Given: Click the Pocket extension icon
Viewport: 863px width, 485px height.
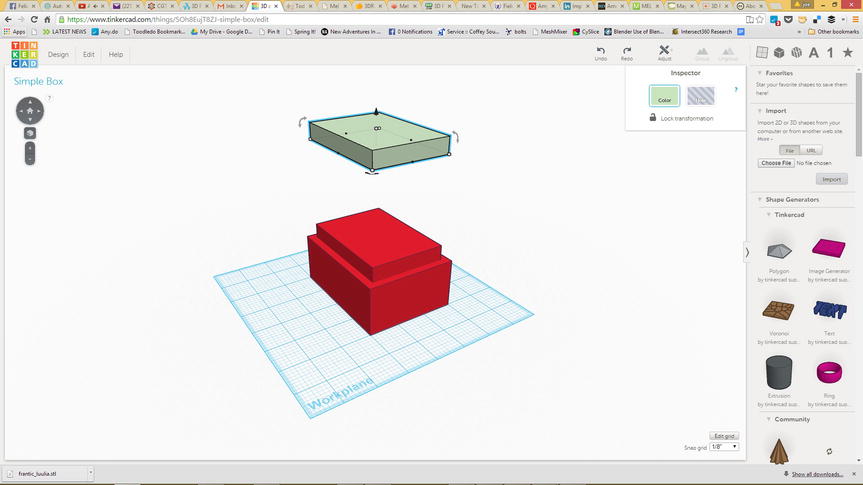Looking at the screenshot, I should pyautogui.click(x=789, y=19).
